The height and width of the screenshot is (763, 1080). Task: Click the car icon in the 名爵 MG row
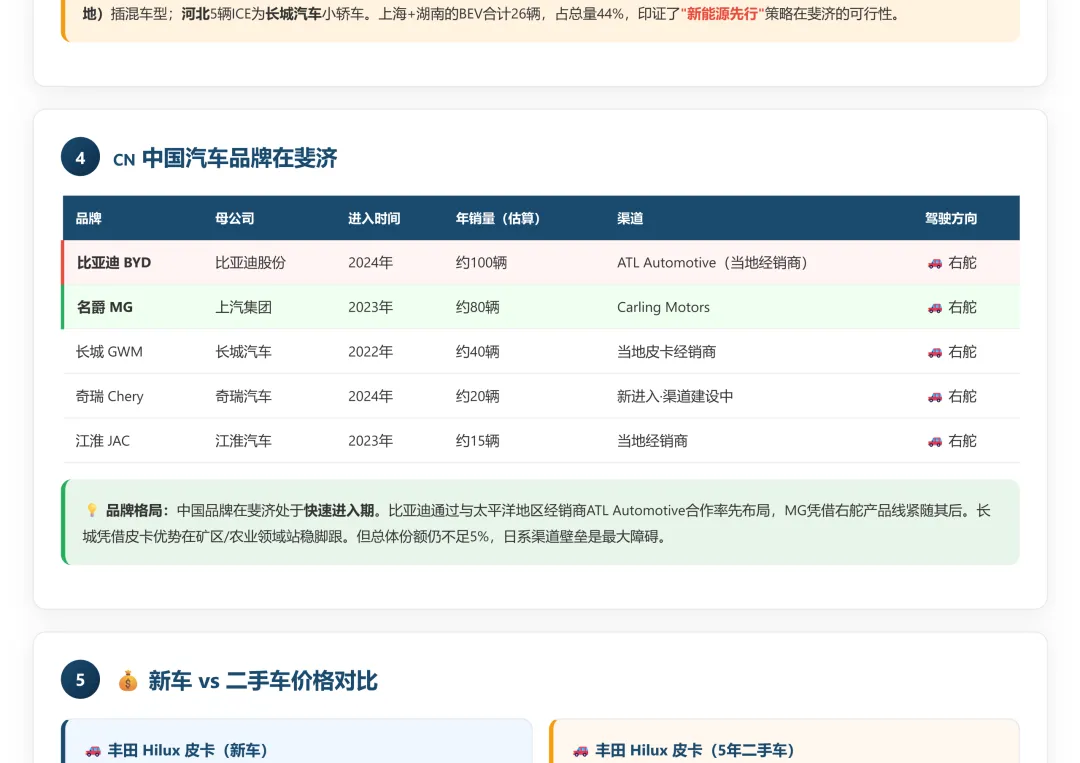pos(935,308)
